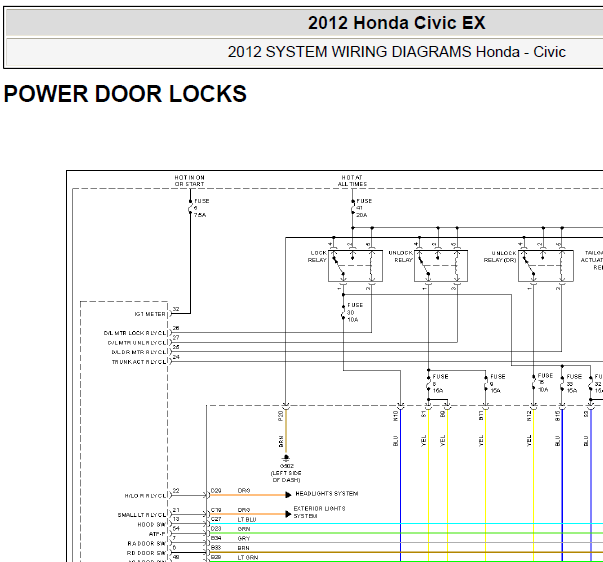
Task: Click the 'D23' connector label
Action: point(216,529)
